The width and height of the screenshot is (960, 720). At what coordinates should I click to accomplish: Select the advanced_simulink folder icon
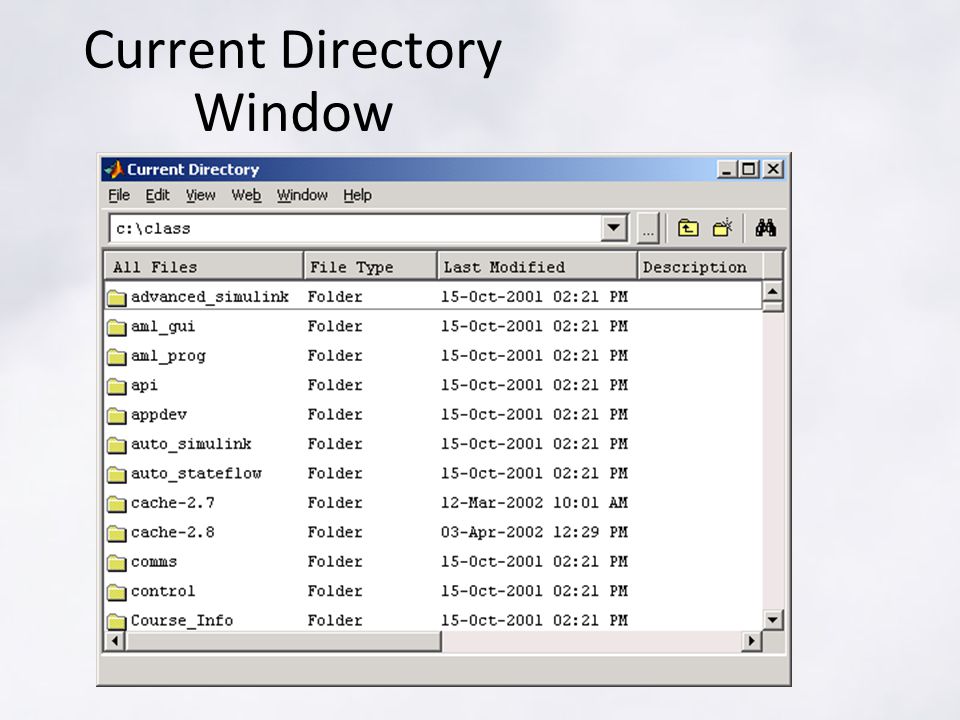(x=116, y=298)
